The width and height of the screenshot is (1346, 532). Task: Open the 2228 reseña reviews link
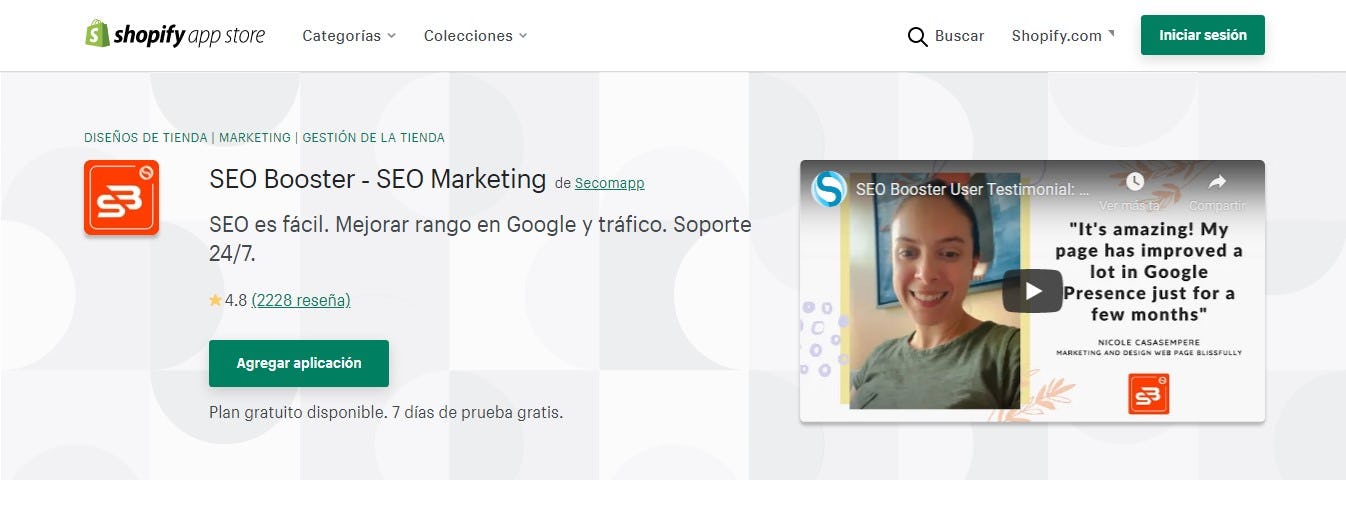pyautogui.click(x=301, y=300)
